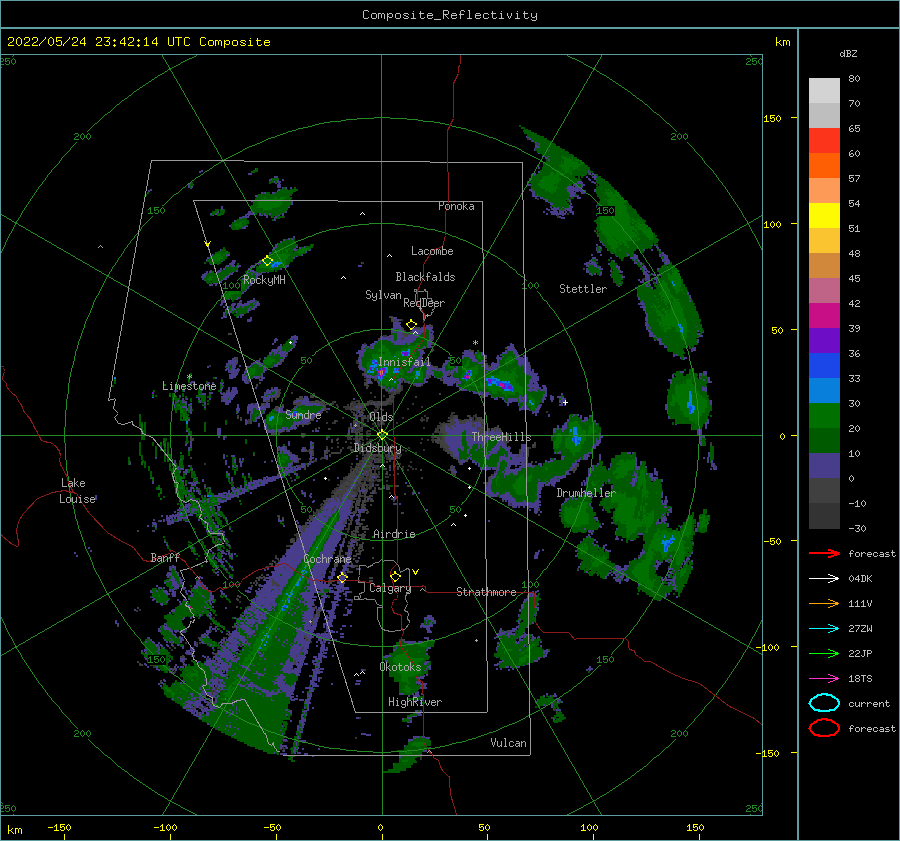This screenshot has height=841, width=900.
Task: Click the Sylvan label
Action: point(383,295)
